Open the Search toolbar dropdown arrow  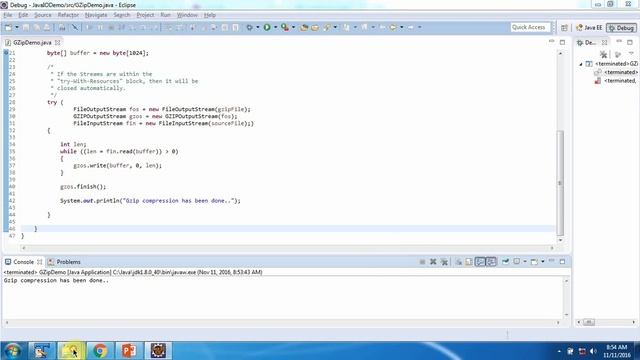point(335,27)
